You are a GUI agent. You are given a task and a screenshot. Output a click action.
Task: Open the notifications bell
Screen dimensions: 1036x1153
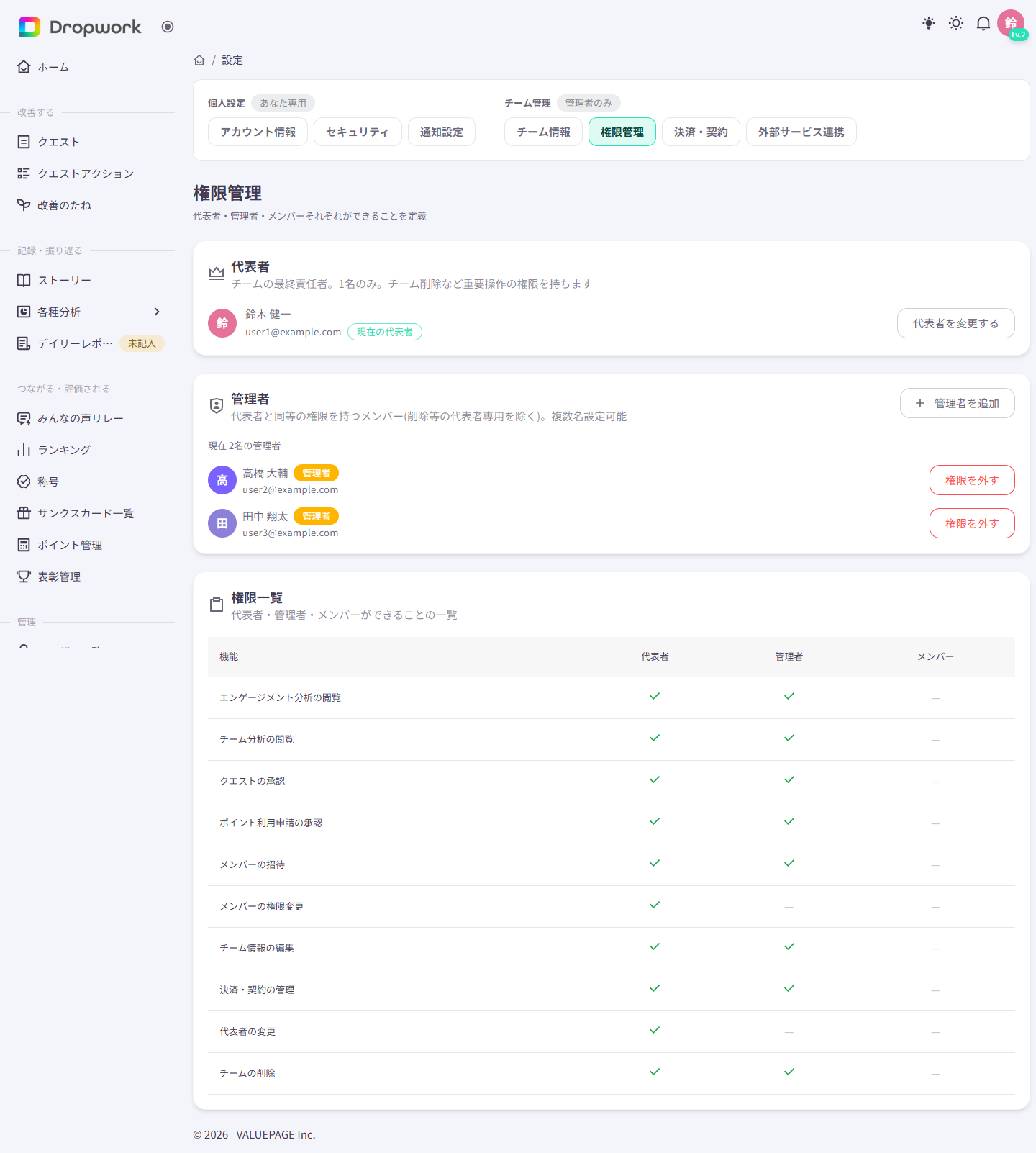click(983, 23)
